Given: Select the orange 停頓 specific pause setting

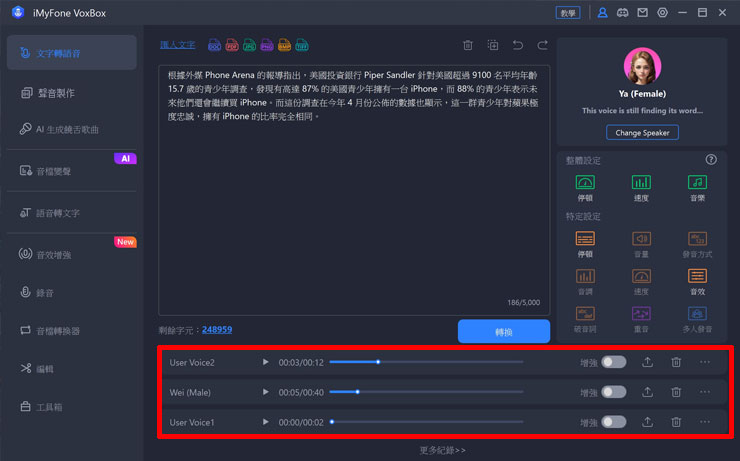Looking at the screenshot, I should click(x=585, y=244).
